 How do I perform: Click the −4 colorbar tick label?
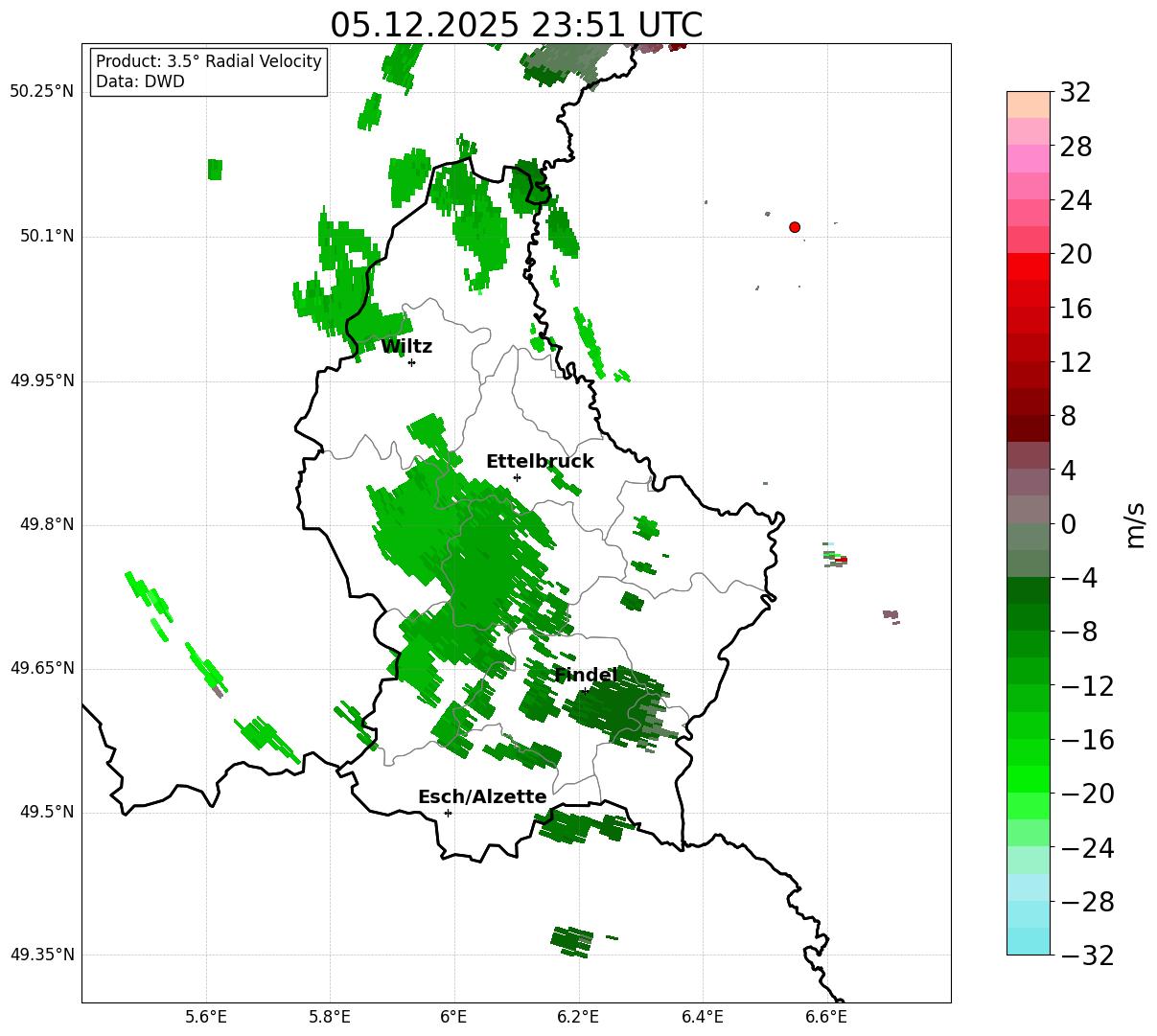[1078, 578]
